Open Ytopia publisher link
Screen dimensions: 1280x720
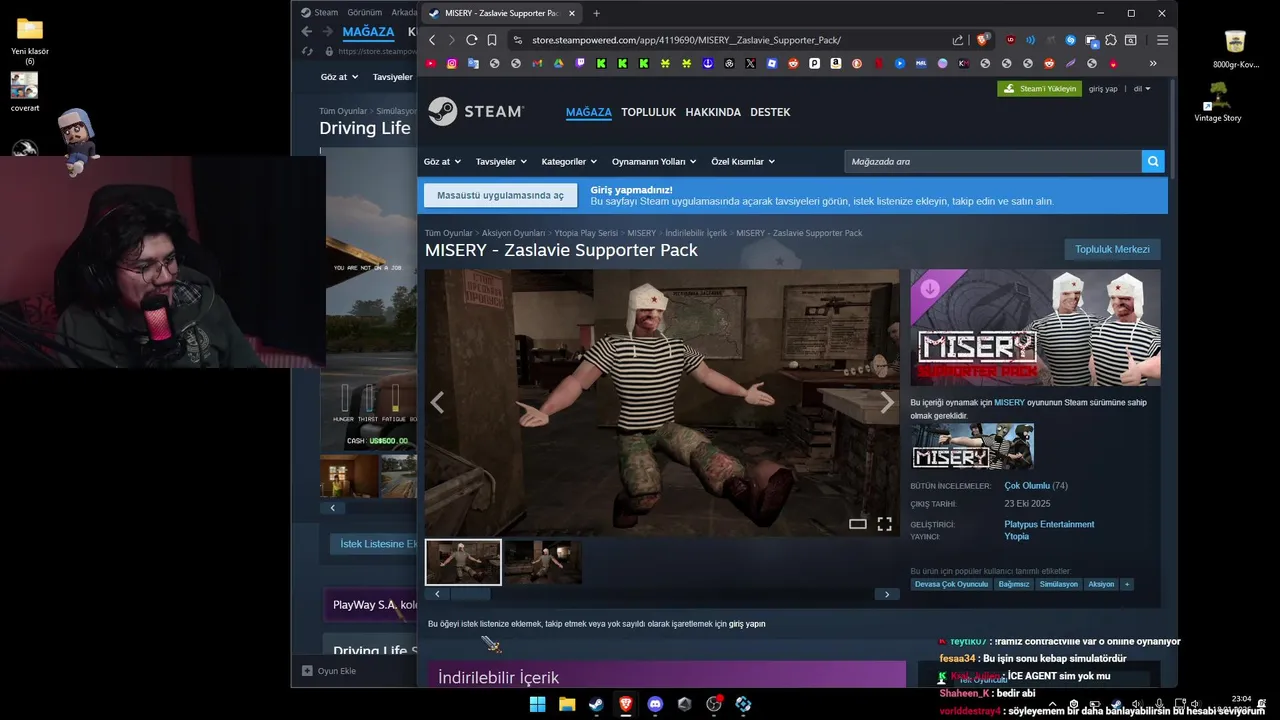click(x=1016, y=536)
